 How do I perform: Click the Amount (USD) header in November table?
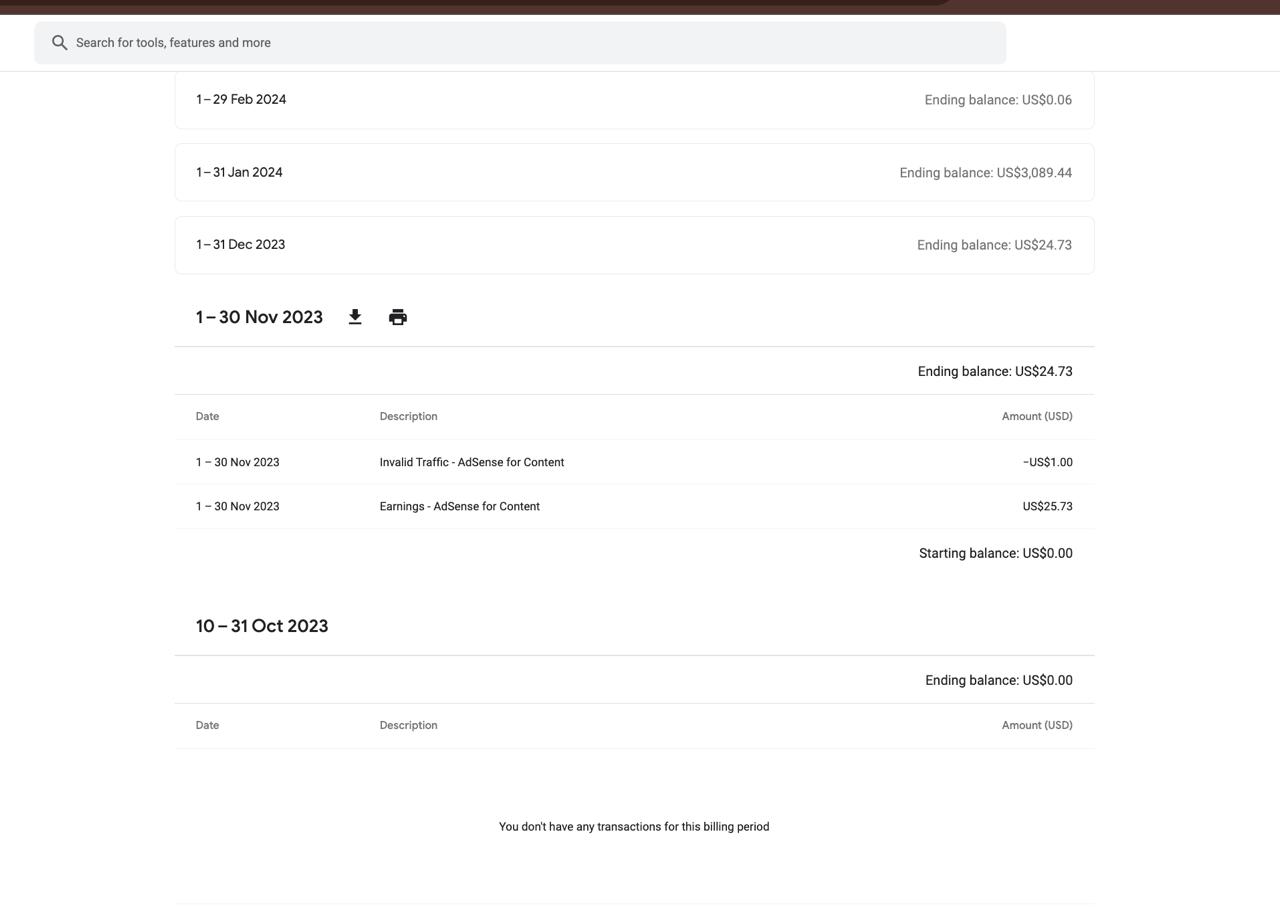point(1037,416)
